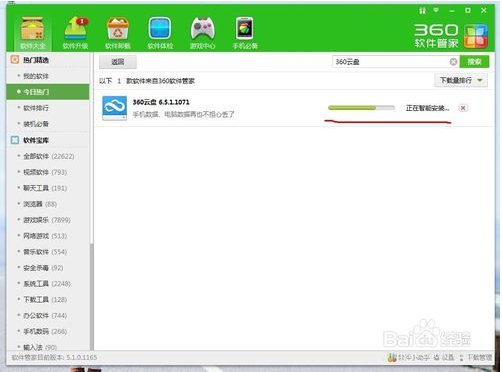The image size is (502, 372).
Task: Select 下载工具 (128) category
Action: point(45,300)
